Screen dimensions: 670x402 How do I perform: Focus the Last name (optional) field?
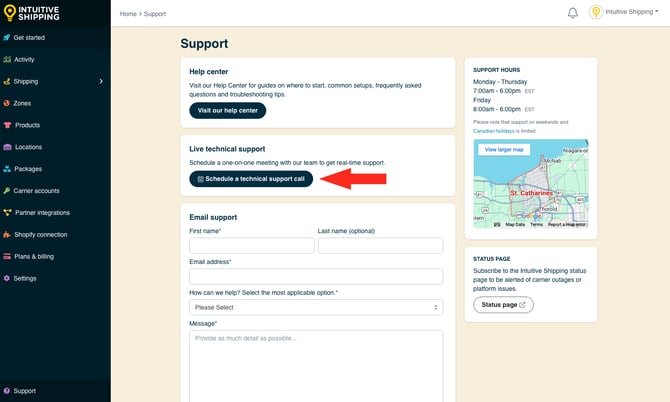pyautogui.click(x=380, y=246)
